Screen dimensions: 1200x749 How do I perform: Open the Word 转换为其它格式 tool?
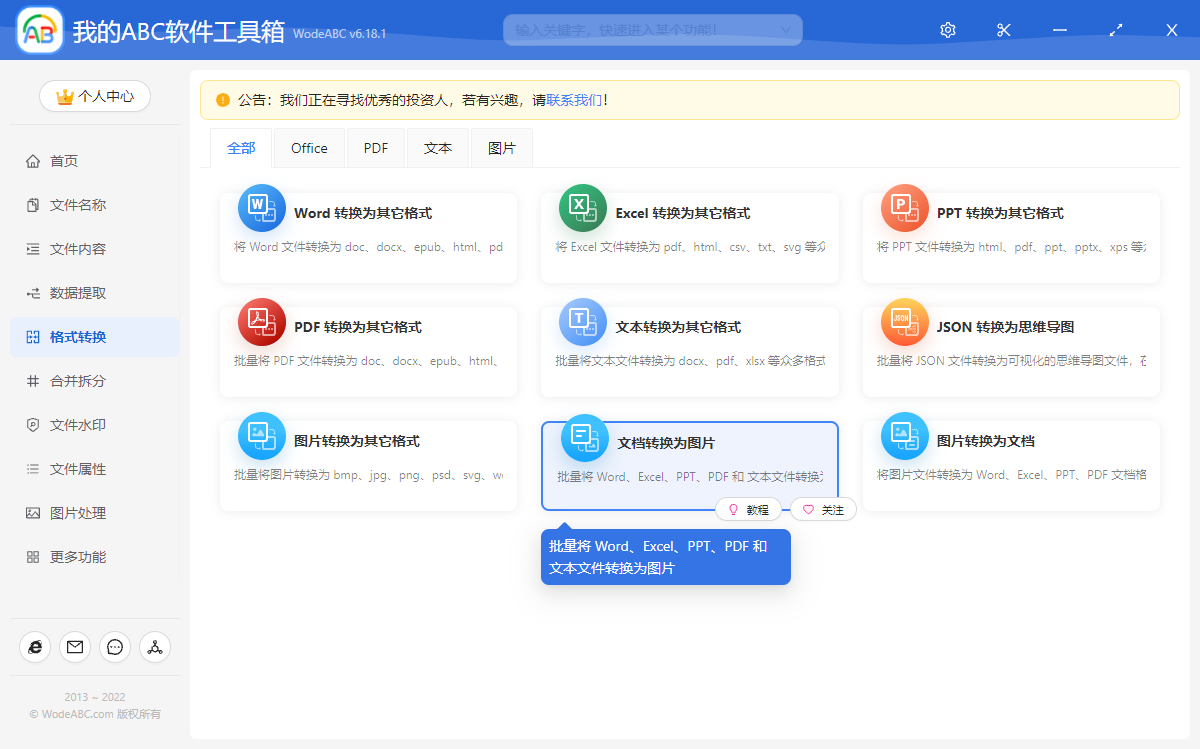pos(368,235)
